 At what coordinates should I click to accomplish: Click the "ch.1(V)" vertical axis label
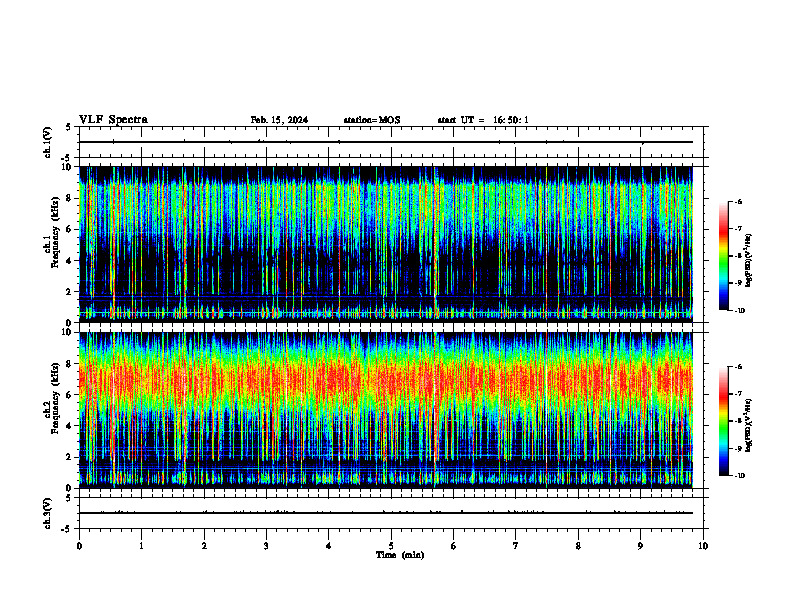click(48, 142)
